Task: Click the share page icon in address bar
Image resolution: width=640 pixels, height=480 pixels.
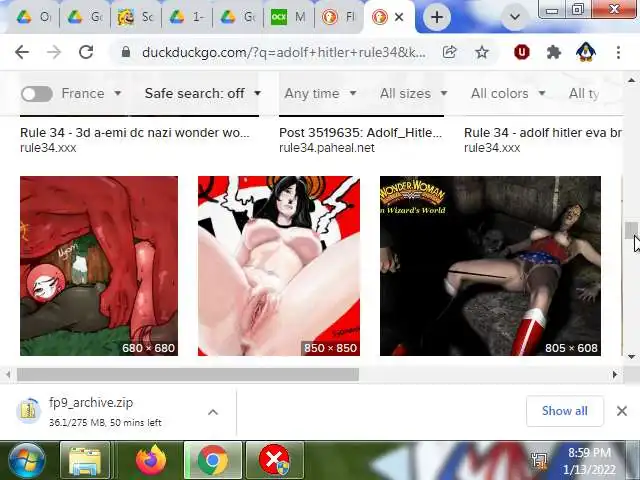Action: tap(449, 52)
